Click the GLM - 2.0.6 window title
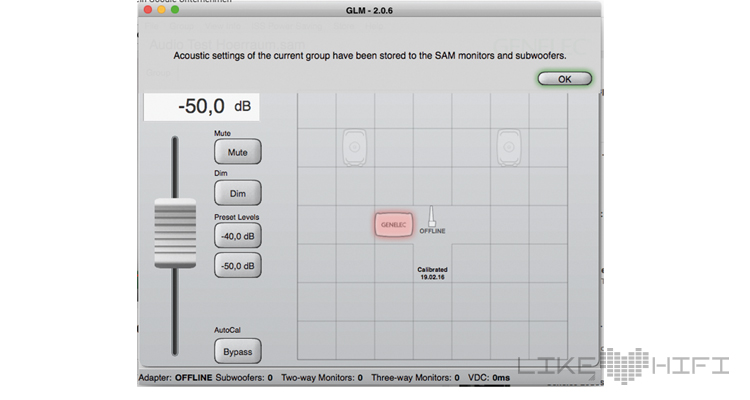This screenshot has width=750, height=400. click(369, 10)
